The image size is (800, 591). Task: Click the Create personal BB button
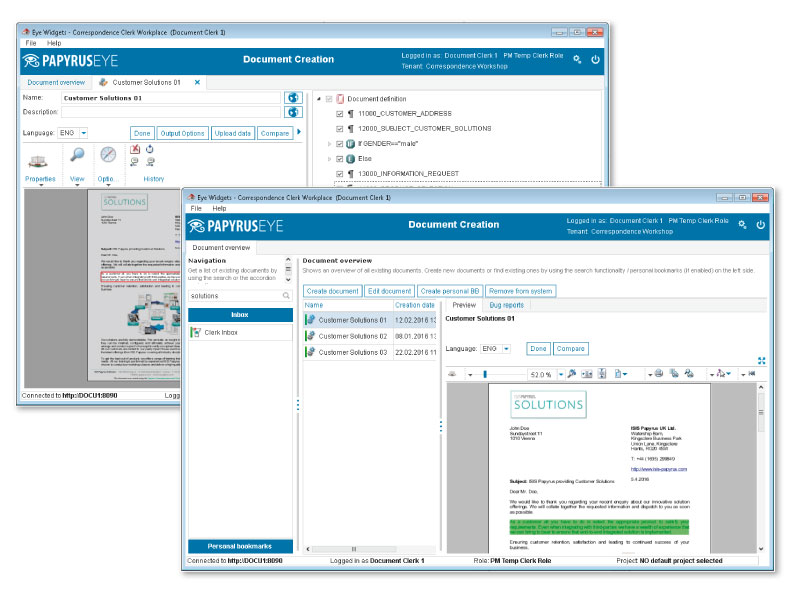coord(450,291)
